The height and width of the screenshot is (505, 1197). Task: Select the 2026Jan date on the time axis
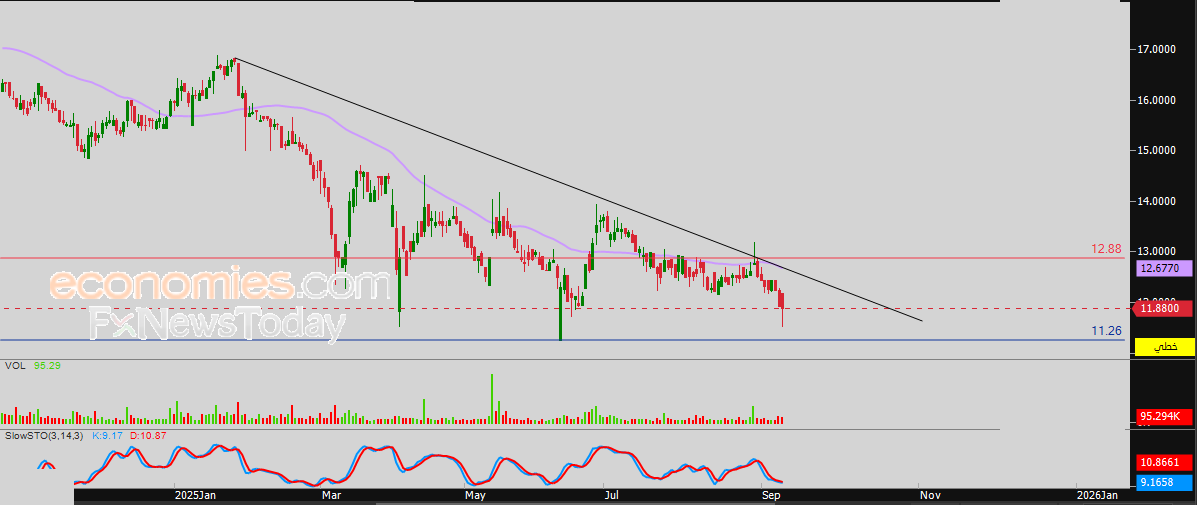point(1098,495)
